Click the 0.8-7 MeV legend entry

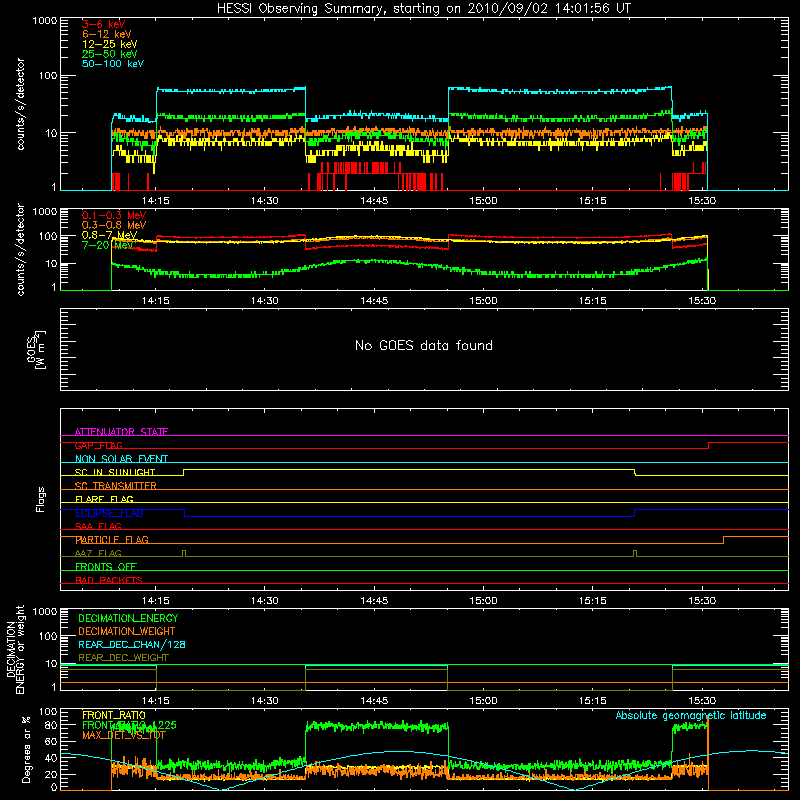pos(109,235)
